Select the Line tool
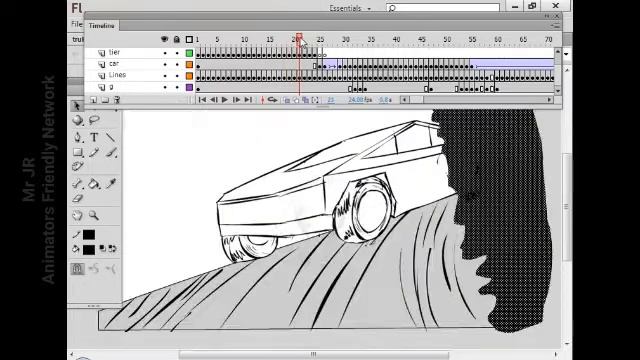This screenshot has height=360, width=640. coord(111,137)
